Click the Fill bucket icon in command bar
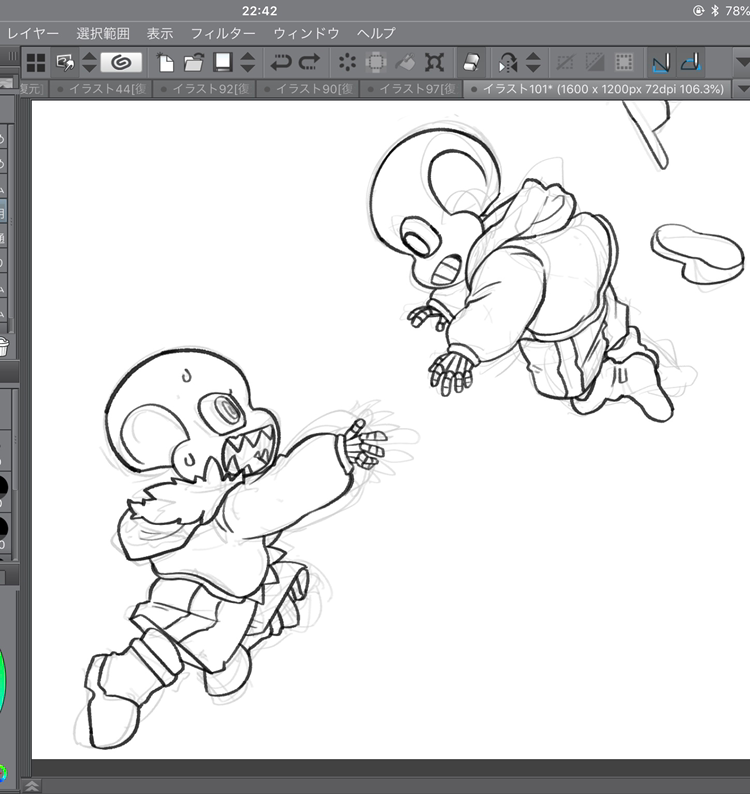This screenshot has width=750, height=794. pyautogui.click(x=405, y=63)
